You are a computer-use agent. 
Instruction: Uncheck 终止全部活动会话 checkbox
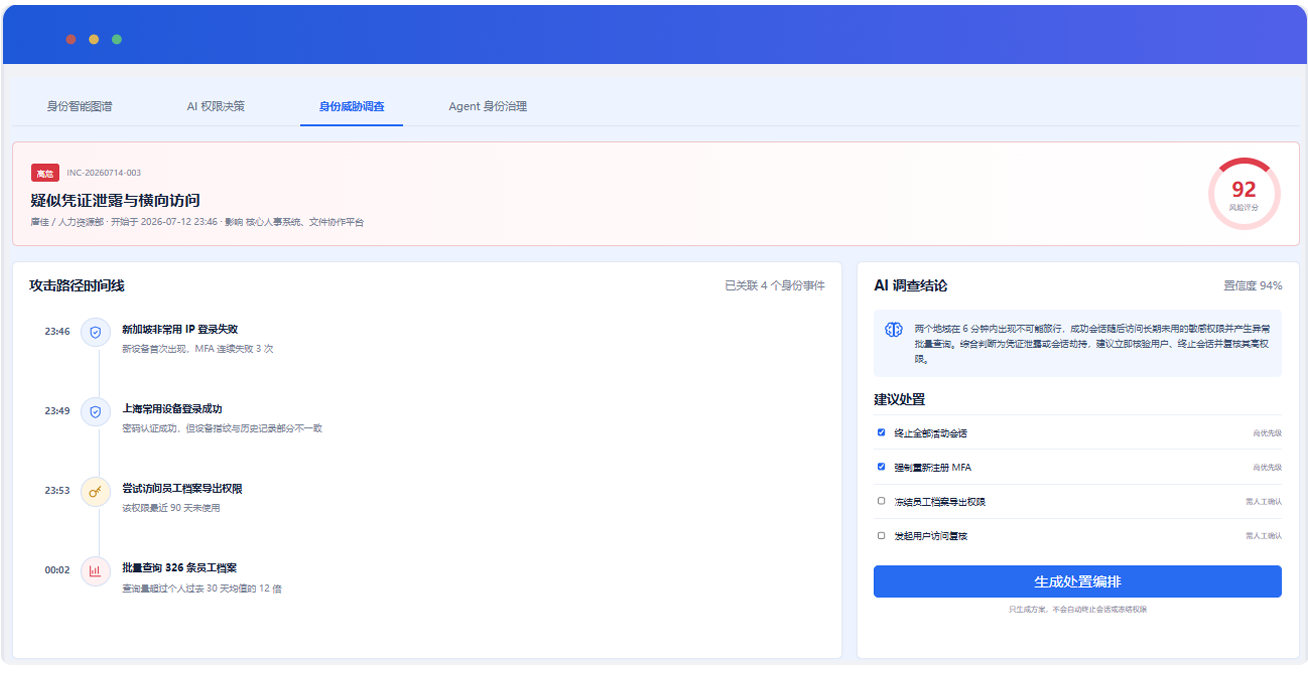tap(881, 432)
